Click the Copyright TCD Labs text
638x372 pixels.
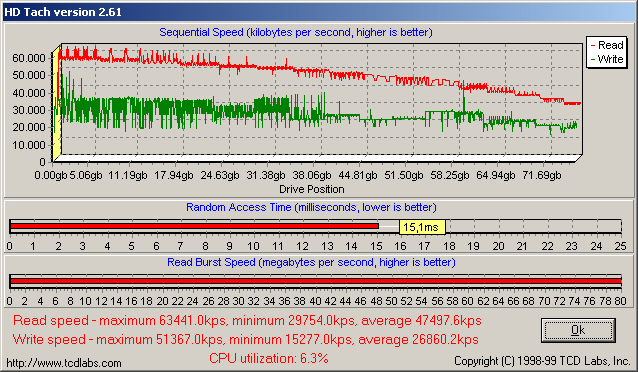point(542,361)
